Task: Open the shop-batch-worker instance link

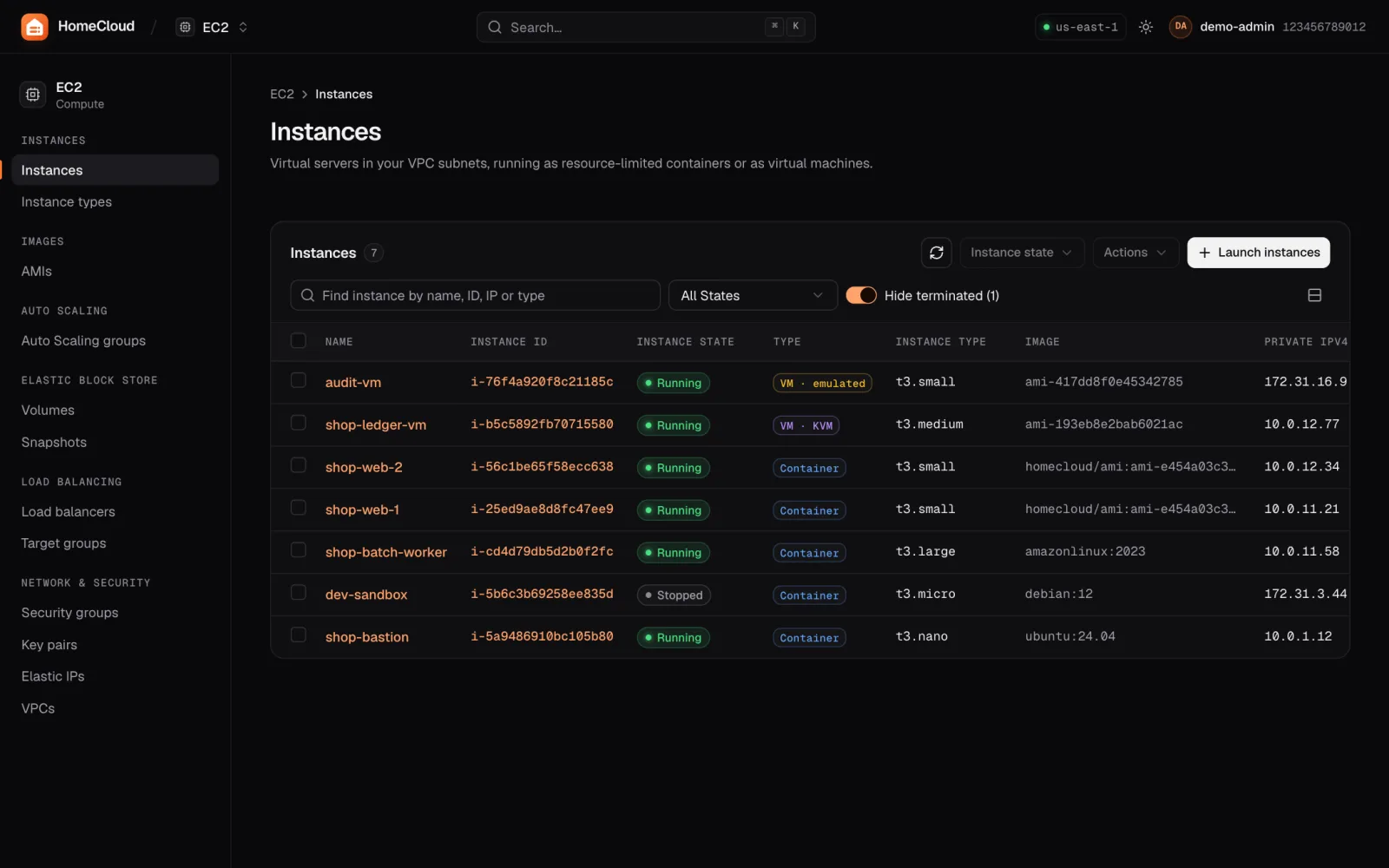Action: coord(386,553)
